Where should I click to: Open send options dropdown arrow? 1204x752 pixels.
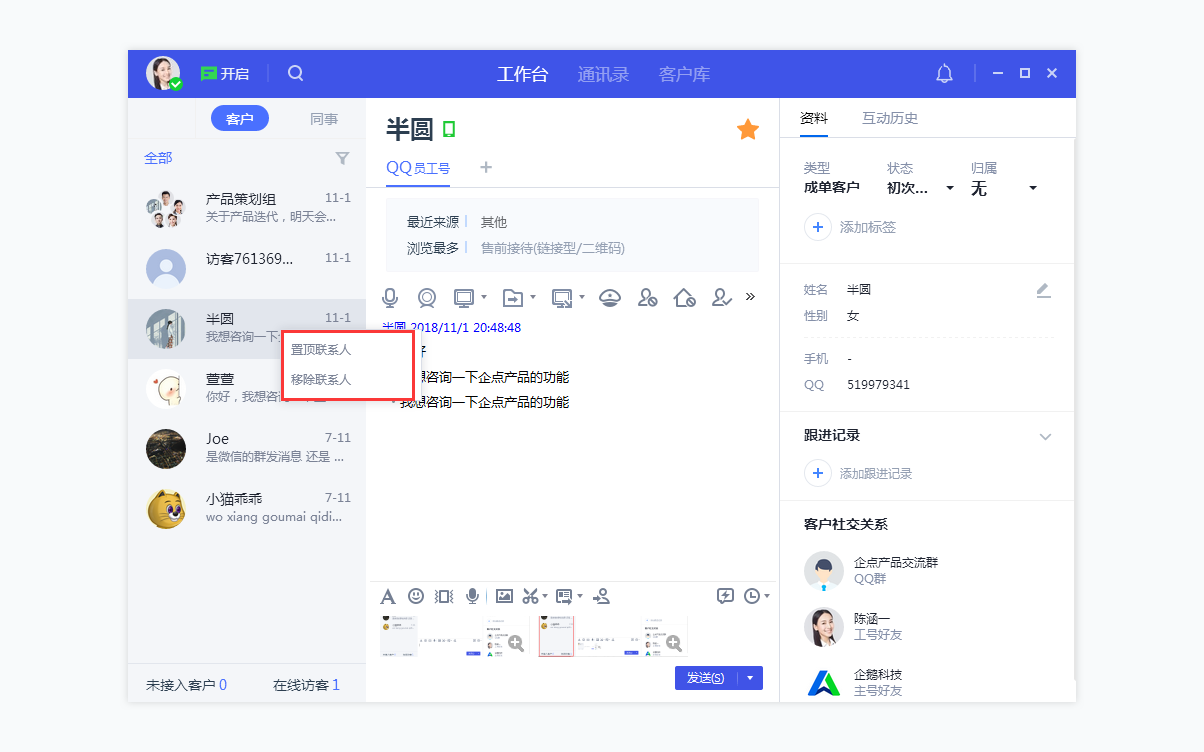[750, 678]
